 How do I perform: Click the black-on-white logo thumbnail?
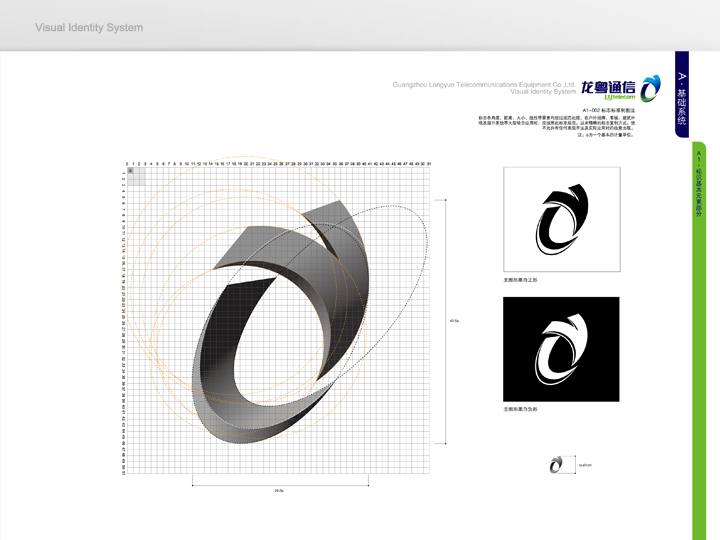[562, 219]
